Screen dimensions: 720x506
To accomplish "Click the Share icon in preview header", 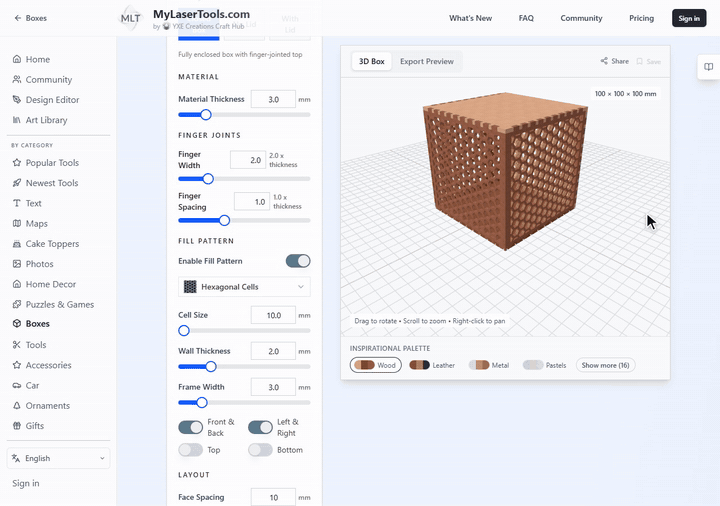I will tap(604, 61).
